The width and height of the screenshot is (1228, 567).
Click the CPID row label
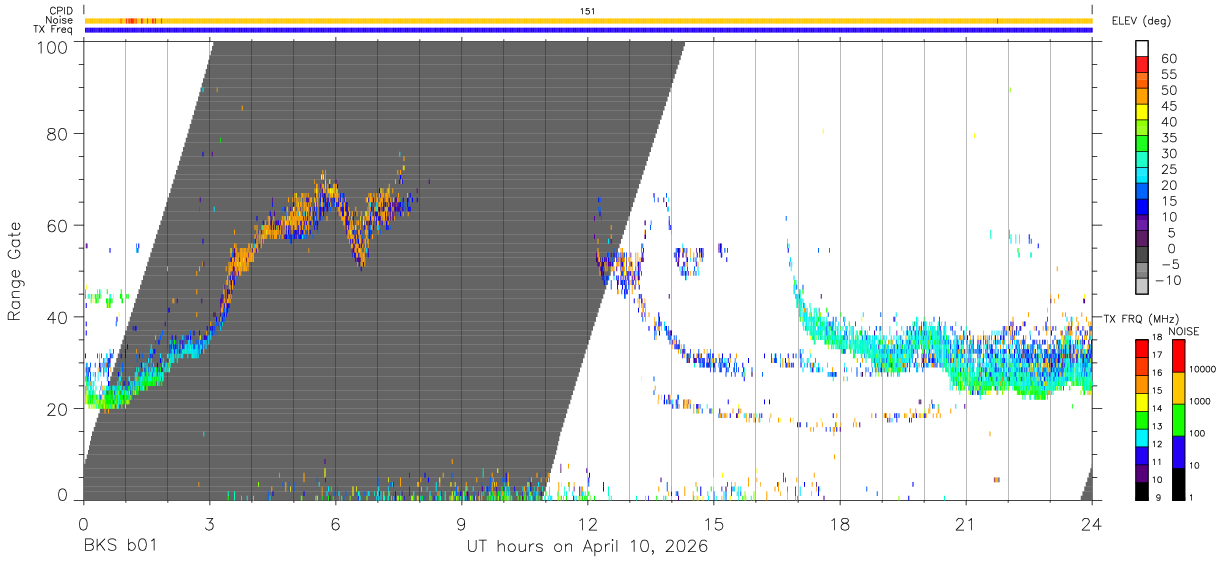pos(60,11)
